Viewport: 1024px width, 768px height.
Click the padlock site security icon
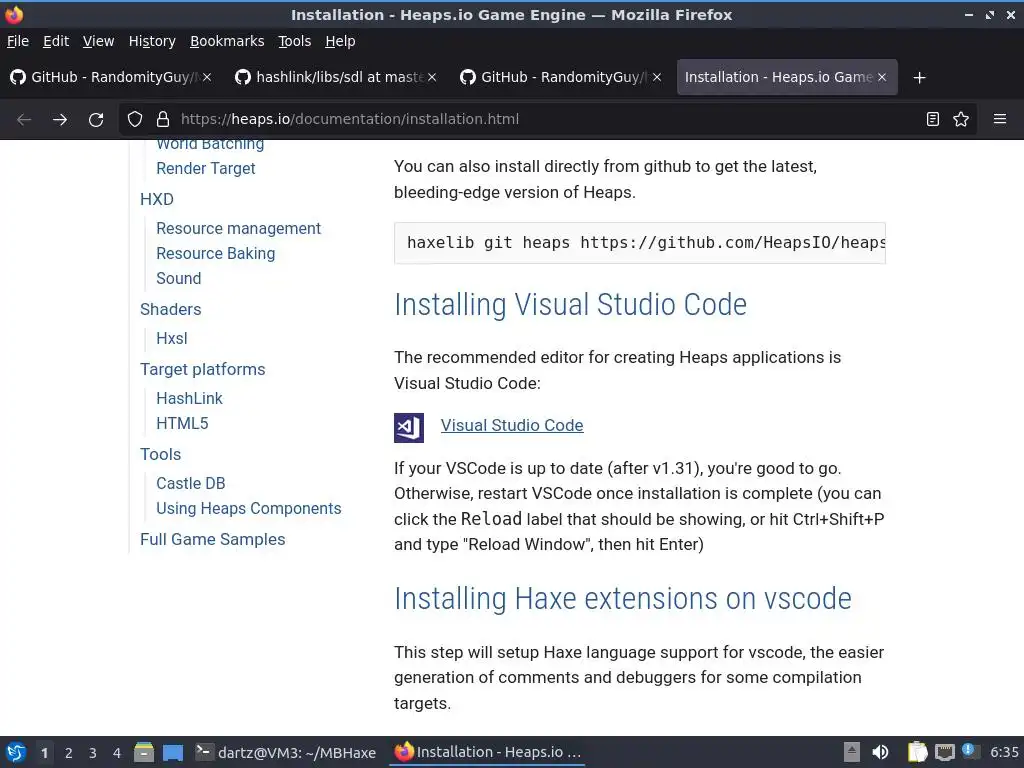(163, 119)
